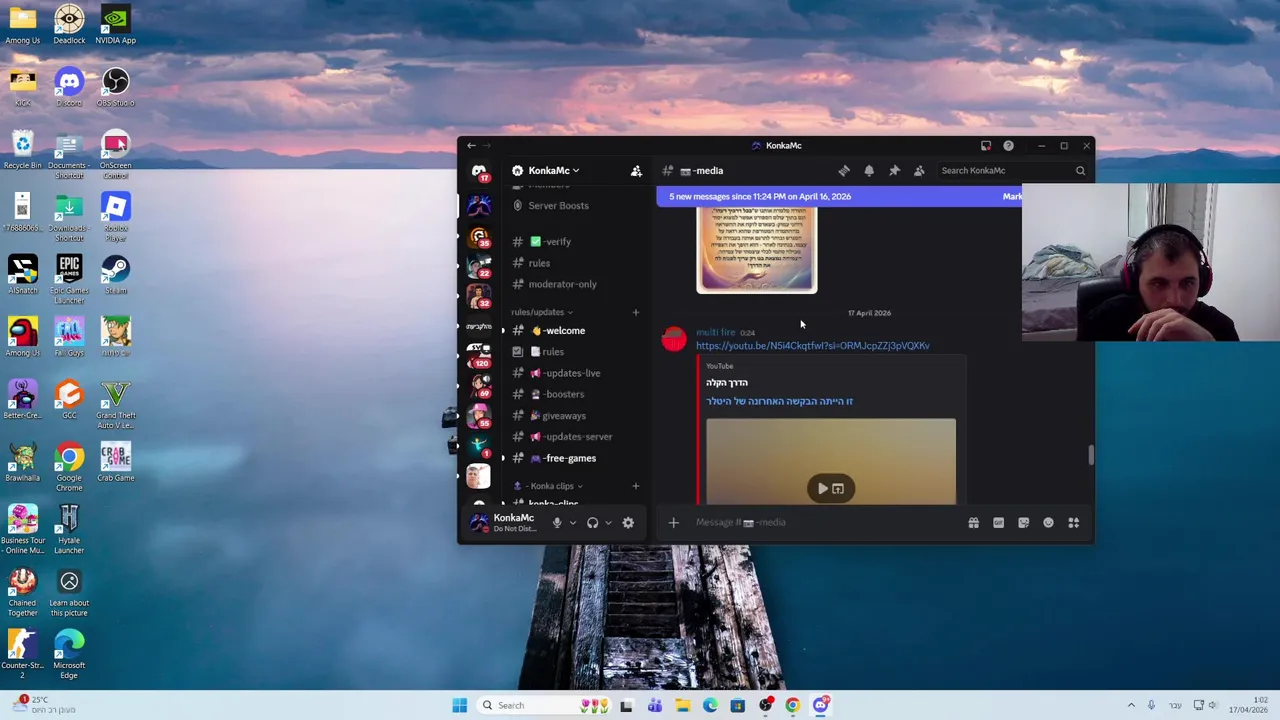
Task: Show hidden system tray icons chevron
Action: [x=1131, y=705]
